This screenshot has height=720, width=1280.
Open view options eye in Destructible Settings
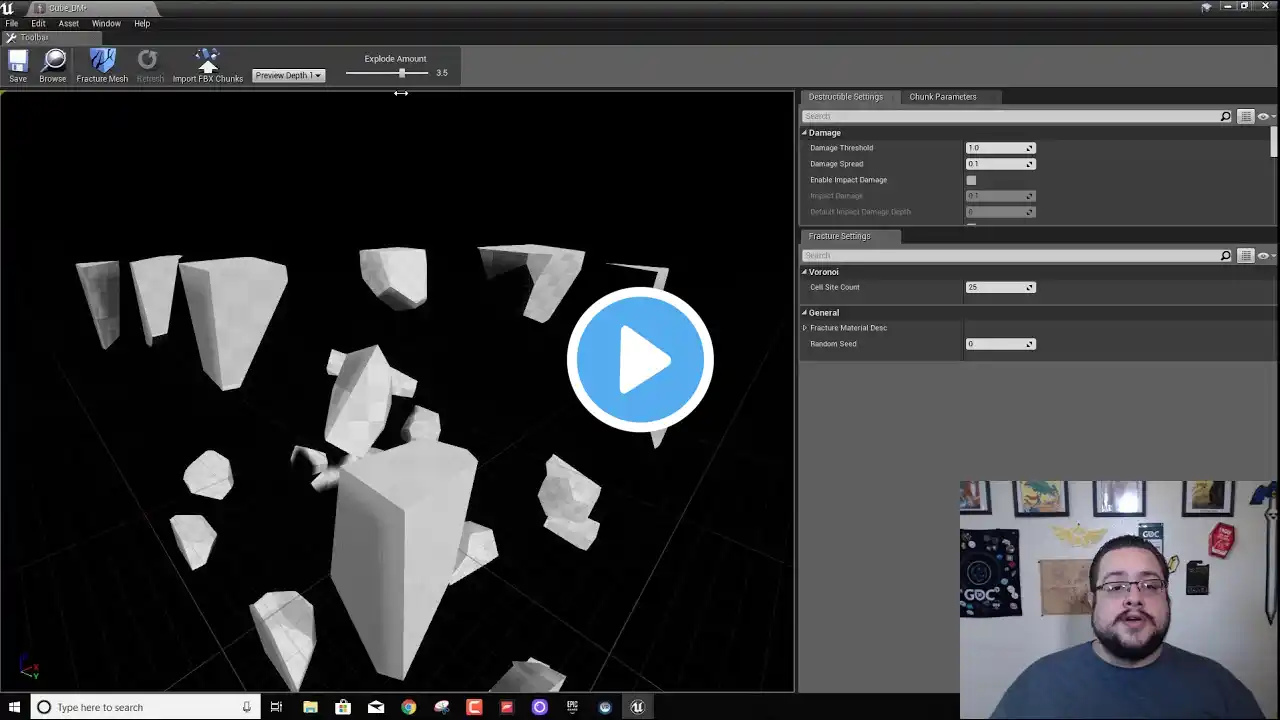[1264, 117]
